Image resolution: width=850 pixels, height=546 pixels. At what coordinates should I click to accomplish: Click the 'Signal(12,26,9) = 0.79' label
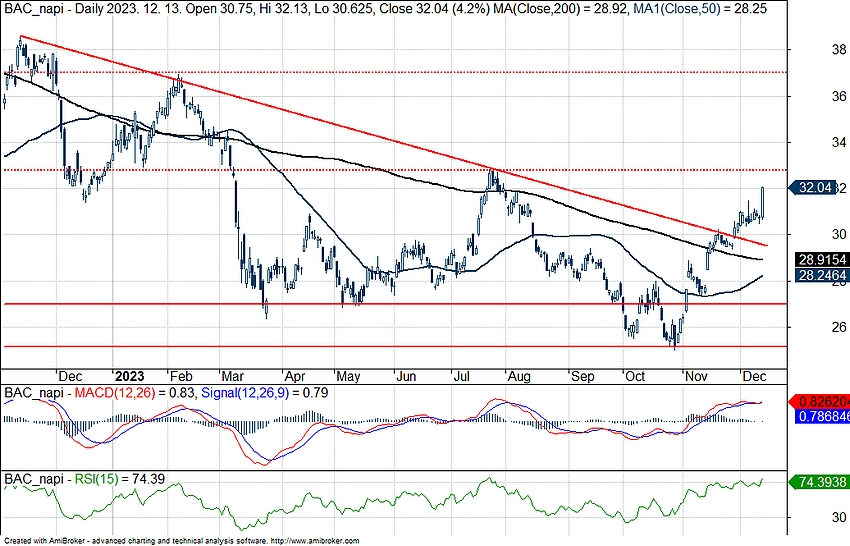point(265,393)
